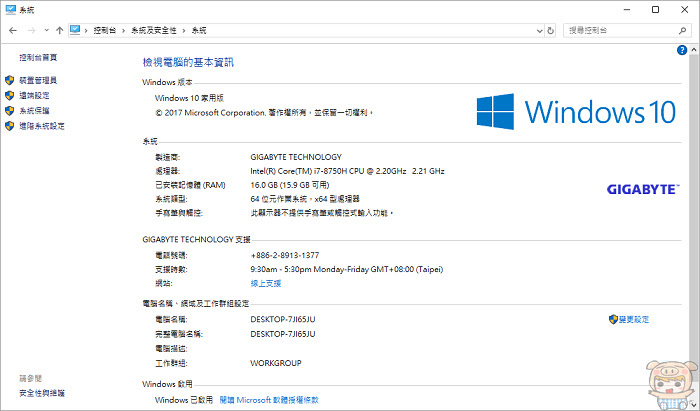Click the support hours text

click(347, 270)
